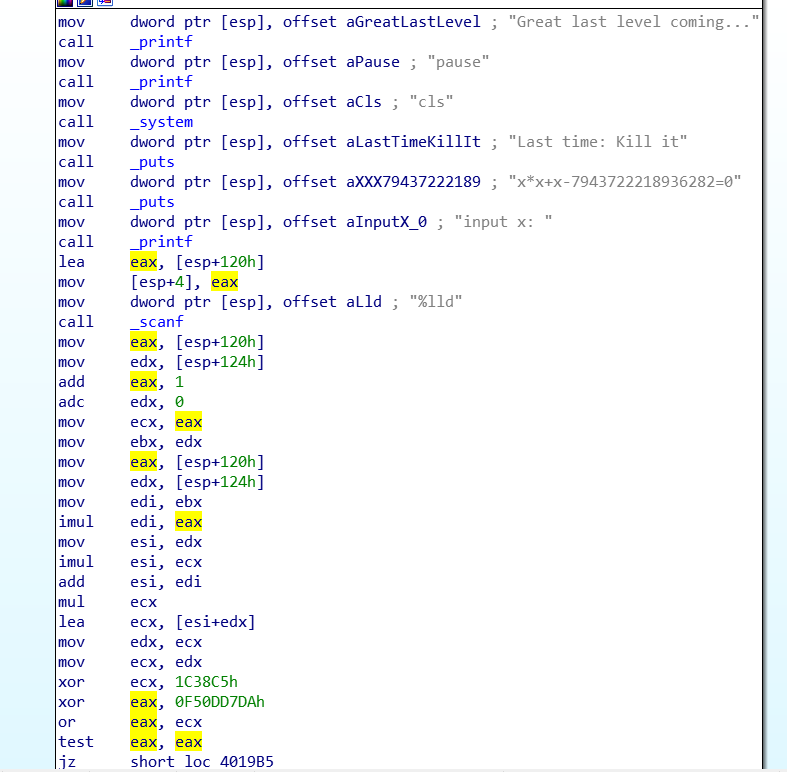
Task: Click [esp+120h] in the lea eax line
Action: 220,262
